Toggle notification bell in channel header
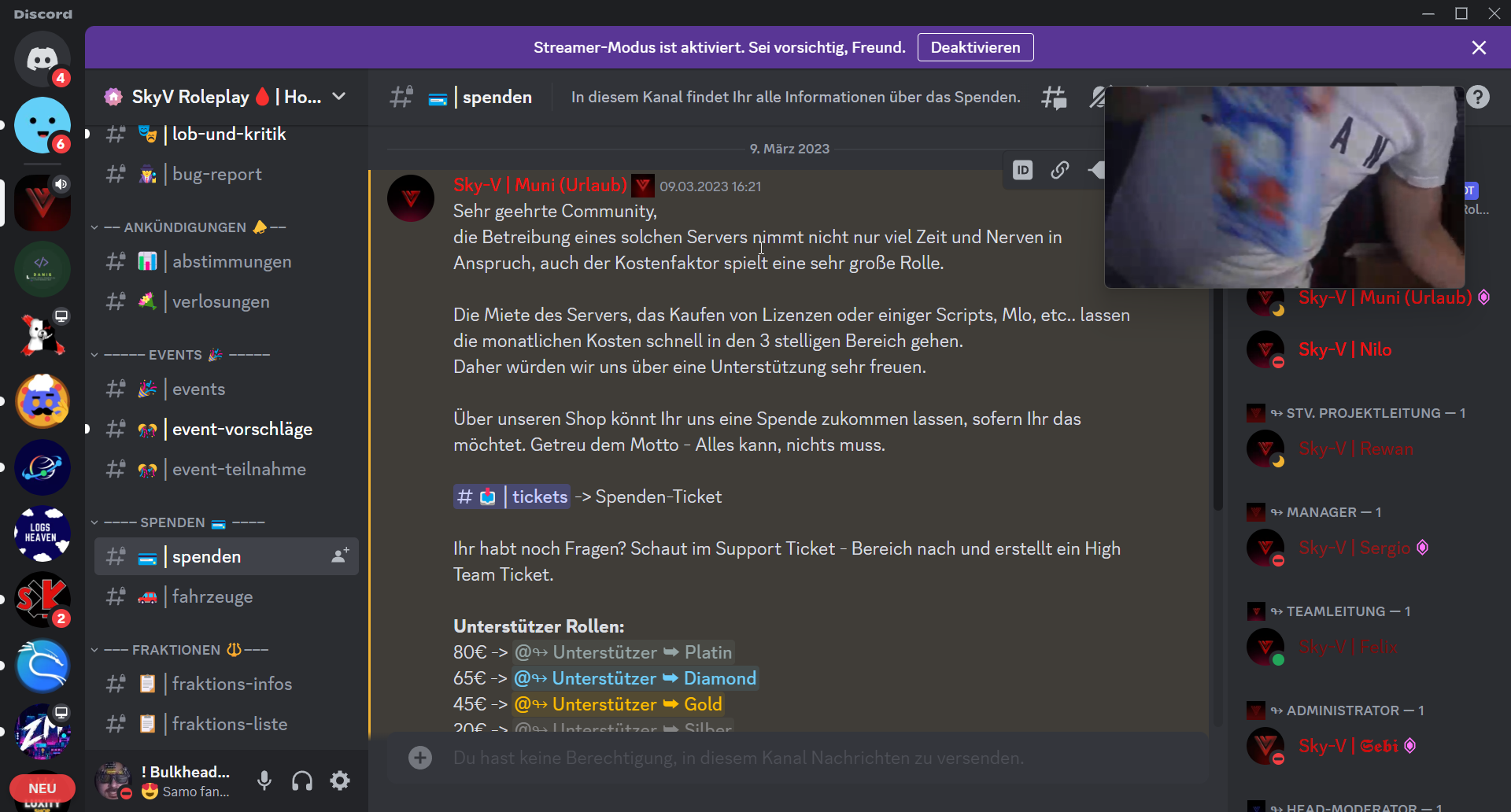This screenshot has height=812, width=1511. (1097, 97)
